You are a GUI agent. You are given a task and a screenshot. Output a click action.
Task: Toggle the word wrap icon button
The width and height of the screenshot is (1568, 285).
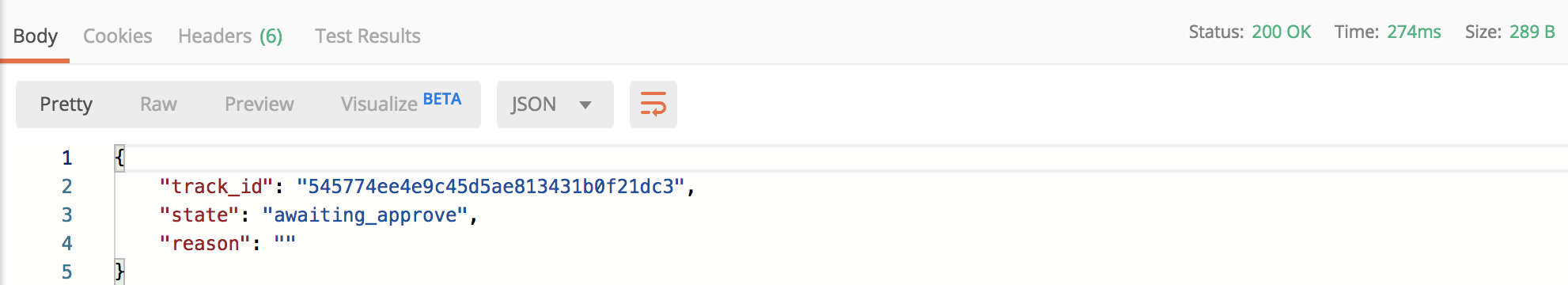pyautogui.click(x=653, y=104)
